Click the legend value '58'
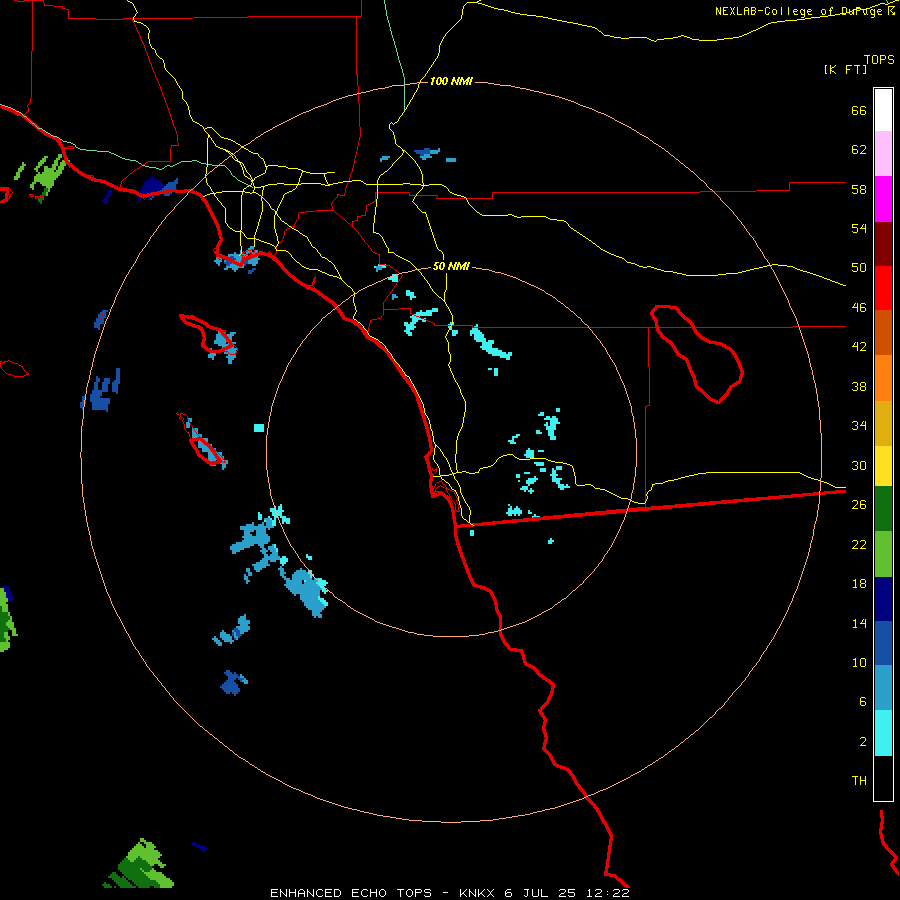The width and height of the screenshot is (900, 900). (x=859, y=189)
